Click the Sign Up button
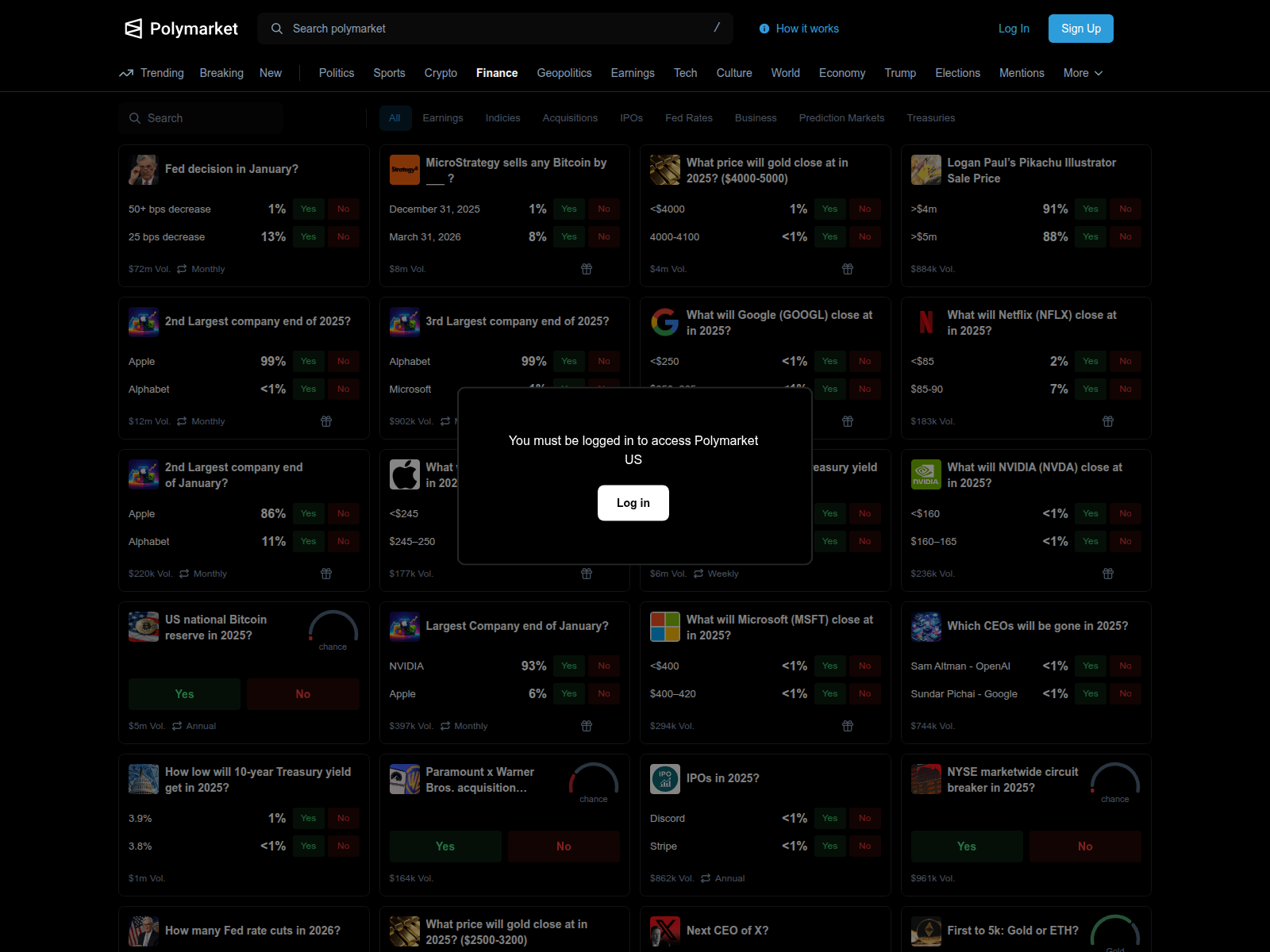 click(x=1081, y=29)
